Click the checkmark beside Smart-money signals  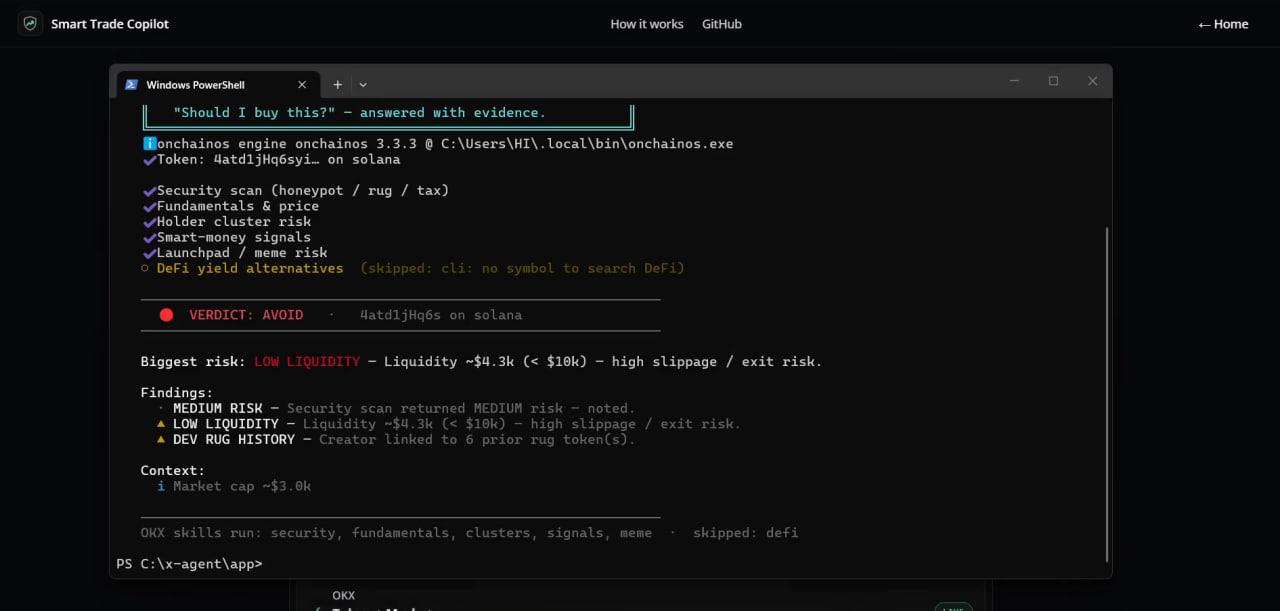[149, 237]
